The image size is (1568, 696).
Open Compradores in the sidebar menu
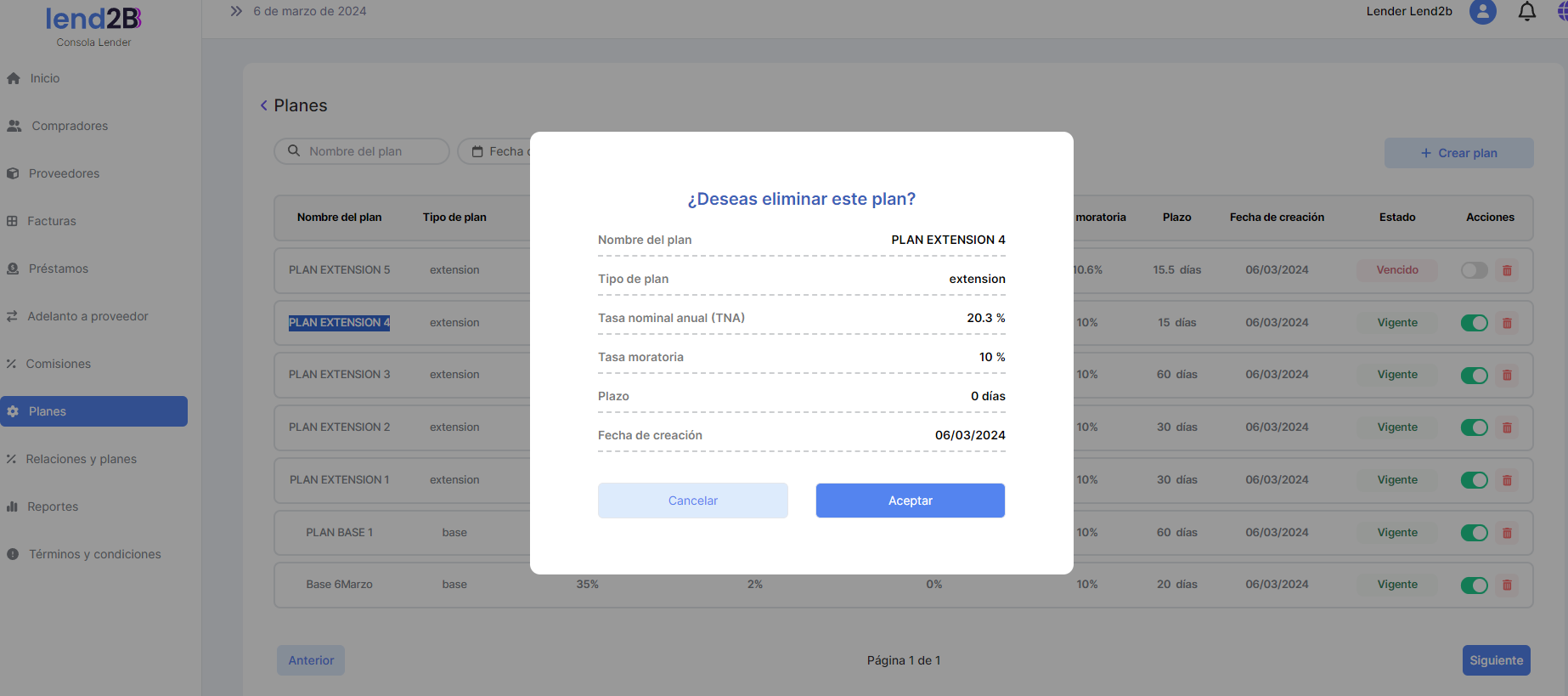click(x=70, y=126)
